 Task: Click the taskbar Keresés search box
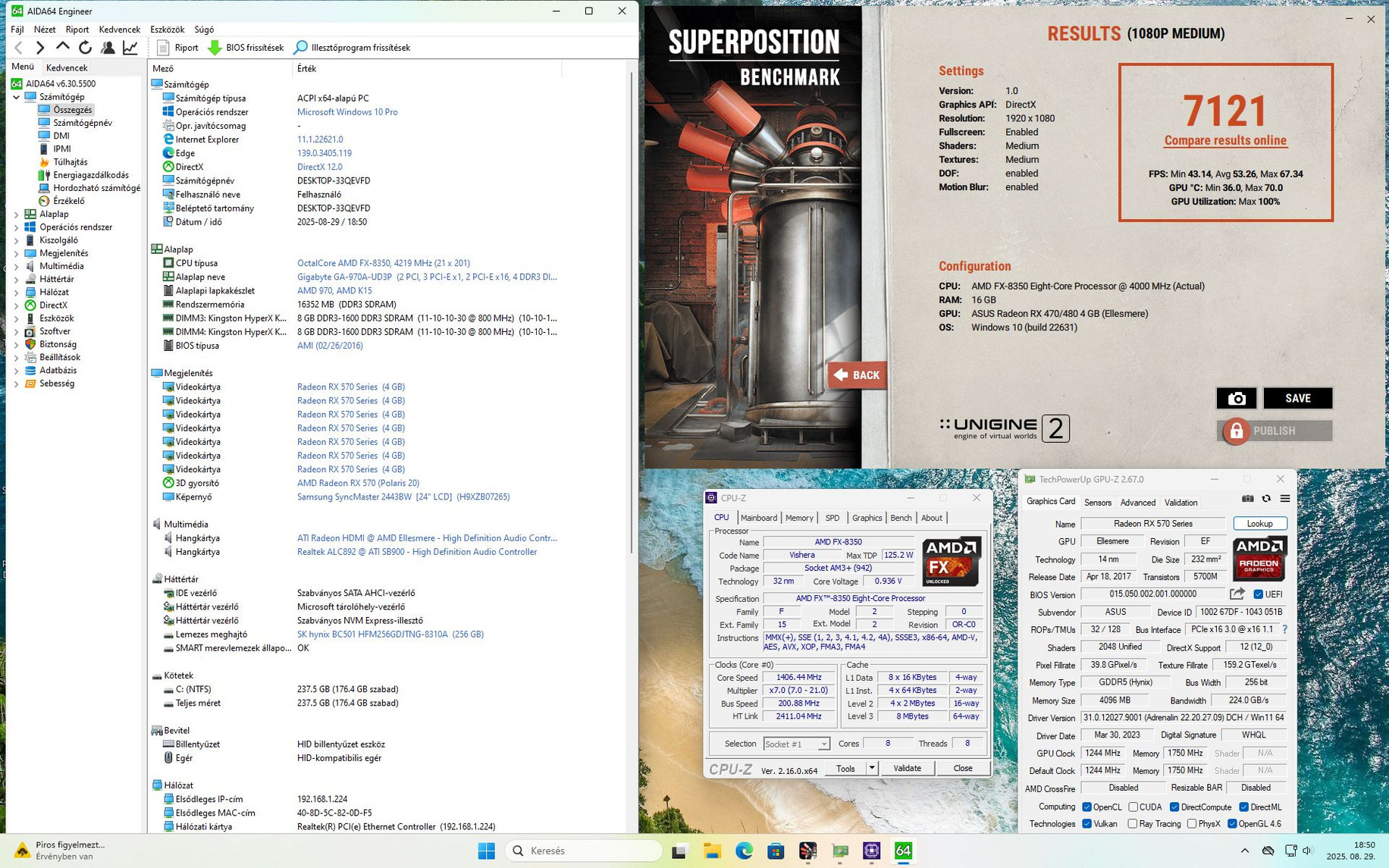click(582, 851)
